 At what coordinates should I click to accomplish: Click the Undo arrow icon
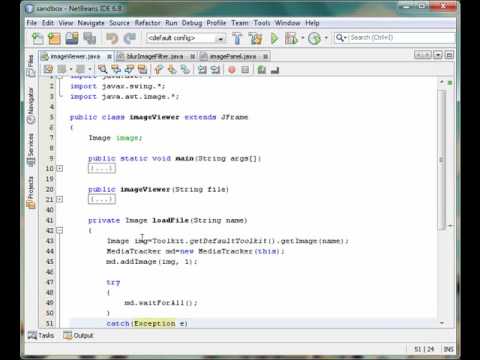coord(112,38)
